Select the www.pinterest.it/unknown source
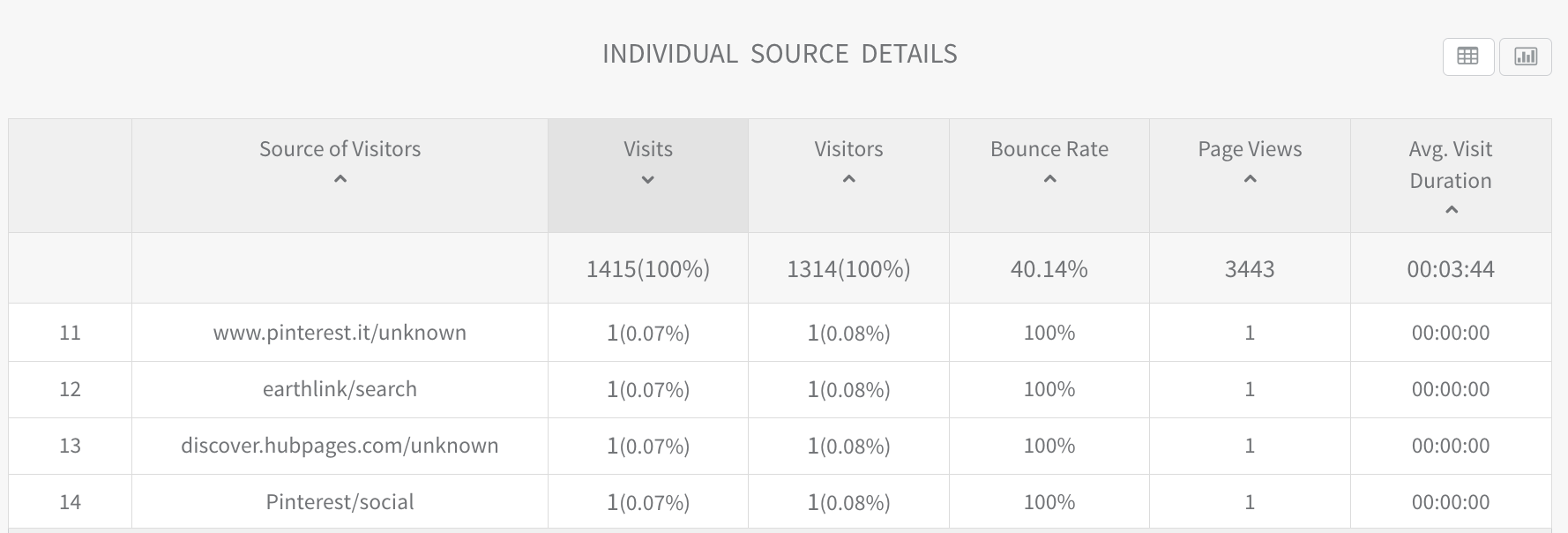This screenshot has height=533, width=1568. [340, 333]
